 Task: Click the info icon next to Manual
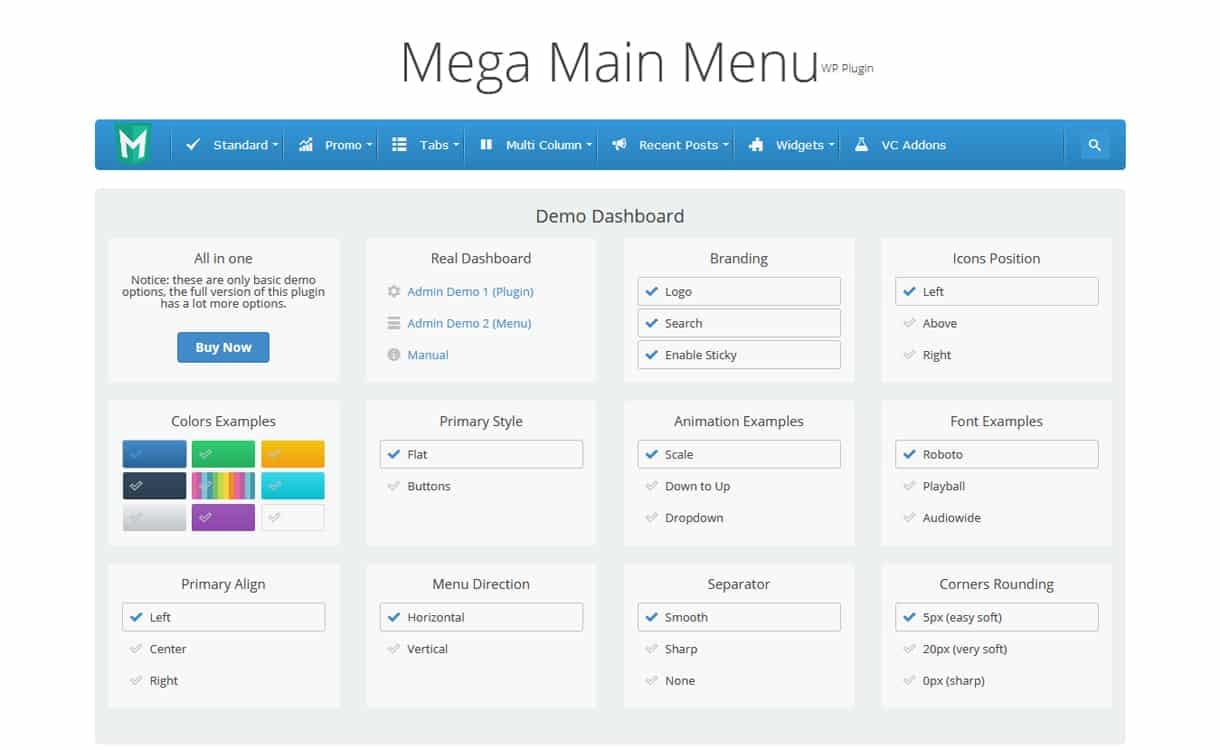(x=394, y=355)
